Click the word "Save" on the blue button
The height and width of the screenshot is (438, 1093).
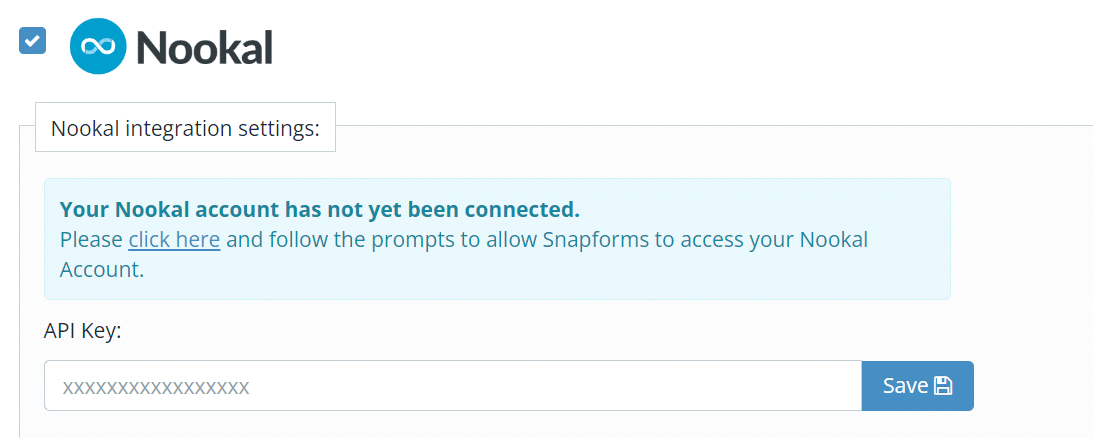point(905,386)
